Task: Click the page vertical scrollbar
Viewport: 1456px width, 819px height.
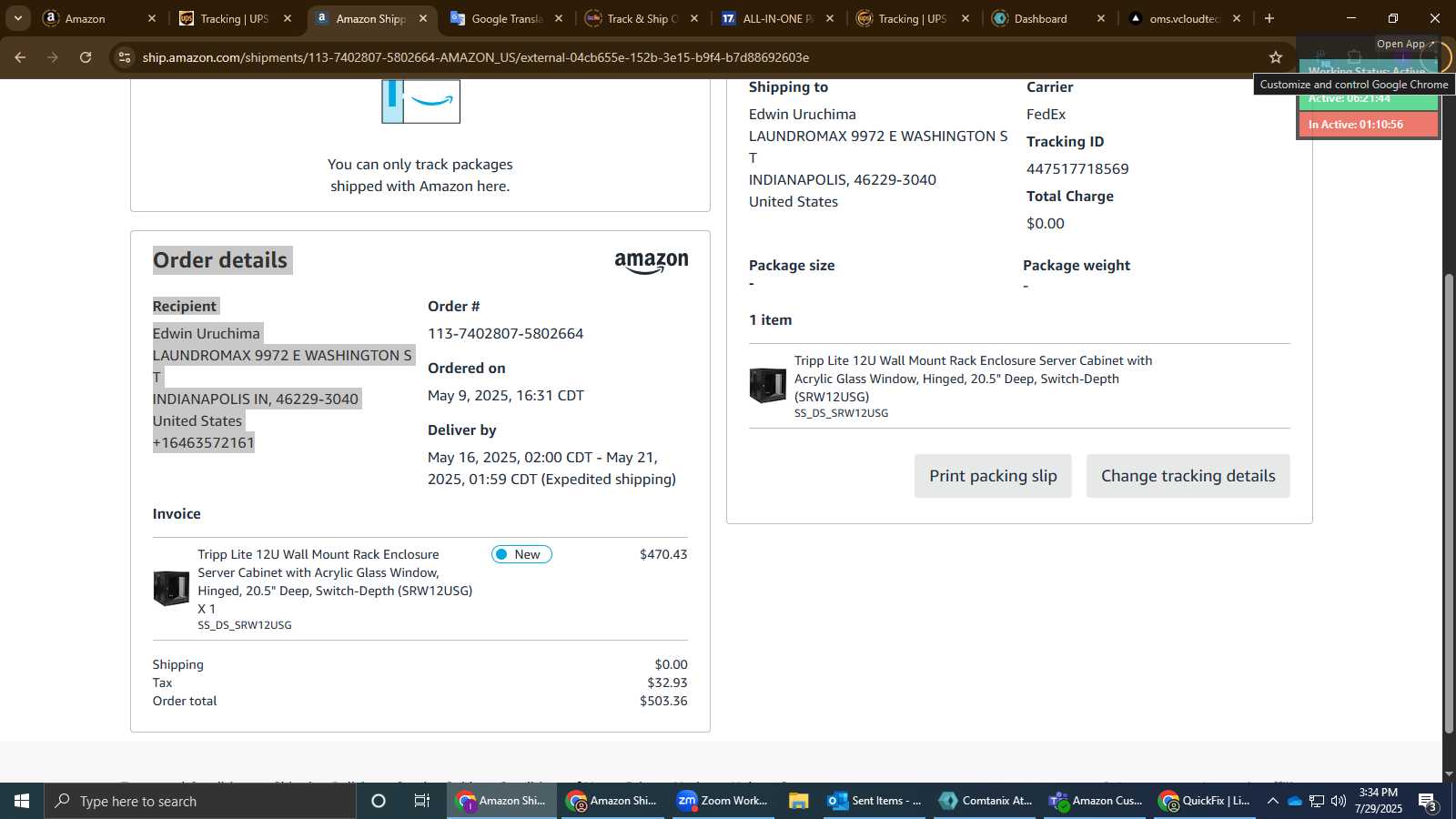Action: pos(1449,502)
